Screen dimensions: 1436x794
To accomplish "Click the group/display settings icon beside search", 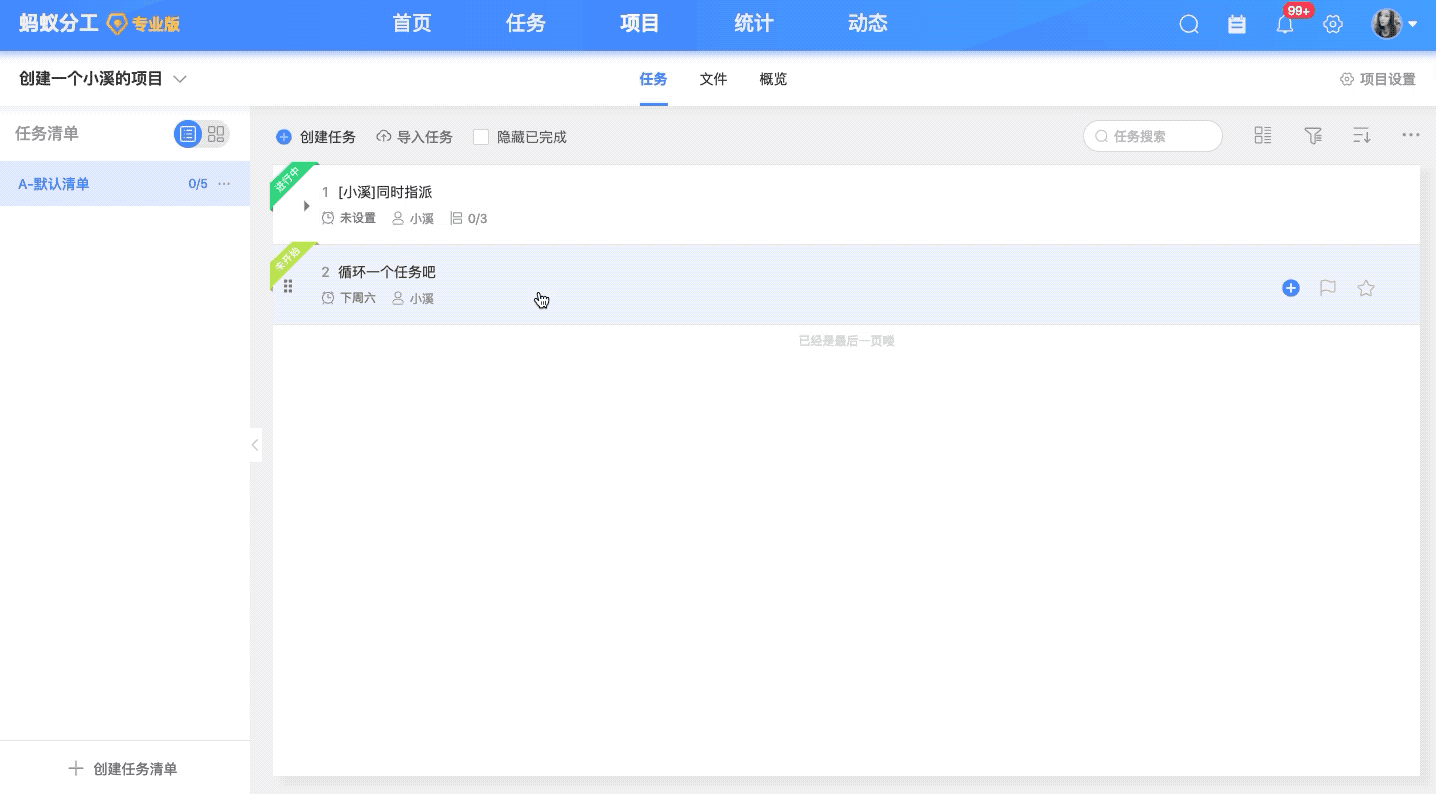I will tap(1263, 135).
